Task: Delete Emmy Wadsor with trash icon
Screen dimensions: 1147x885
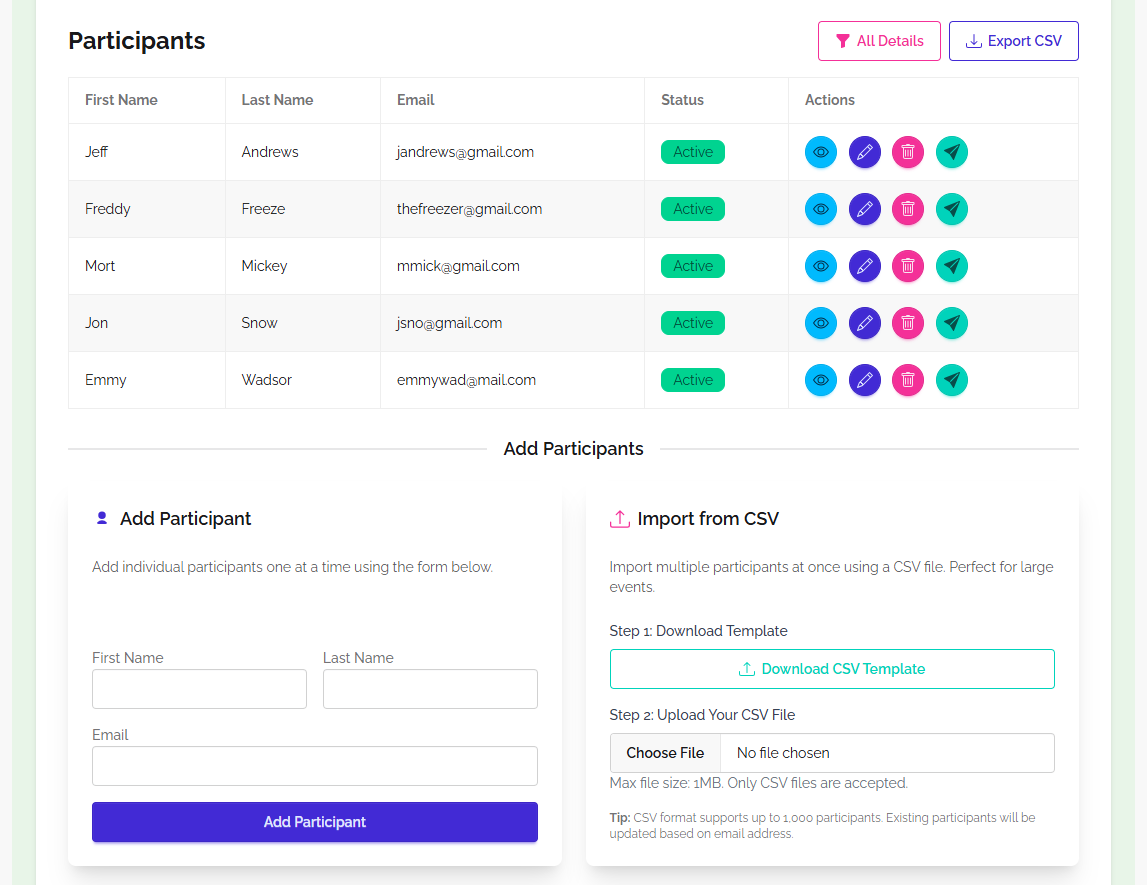Action: coord(908,380)
